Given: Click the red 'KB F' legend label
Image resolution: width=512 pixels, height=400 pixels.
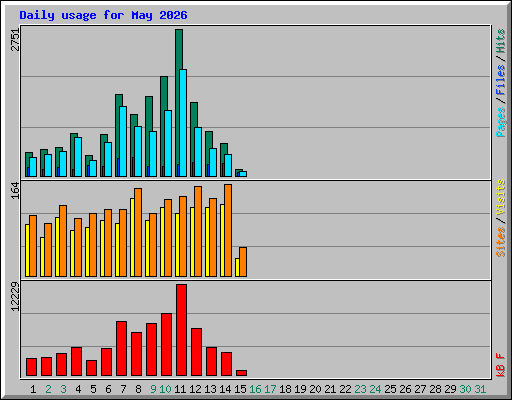Looking at the screenshot, I should (501, 365).
